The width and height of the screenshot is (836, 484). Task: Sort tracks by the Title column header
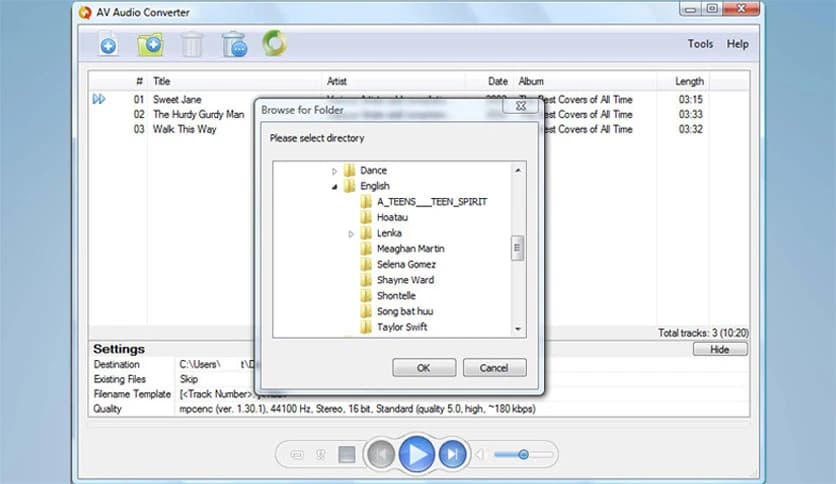click(x=162, y=81)
